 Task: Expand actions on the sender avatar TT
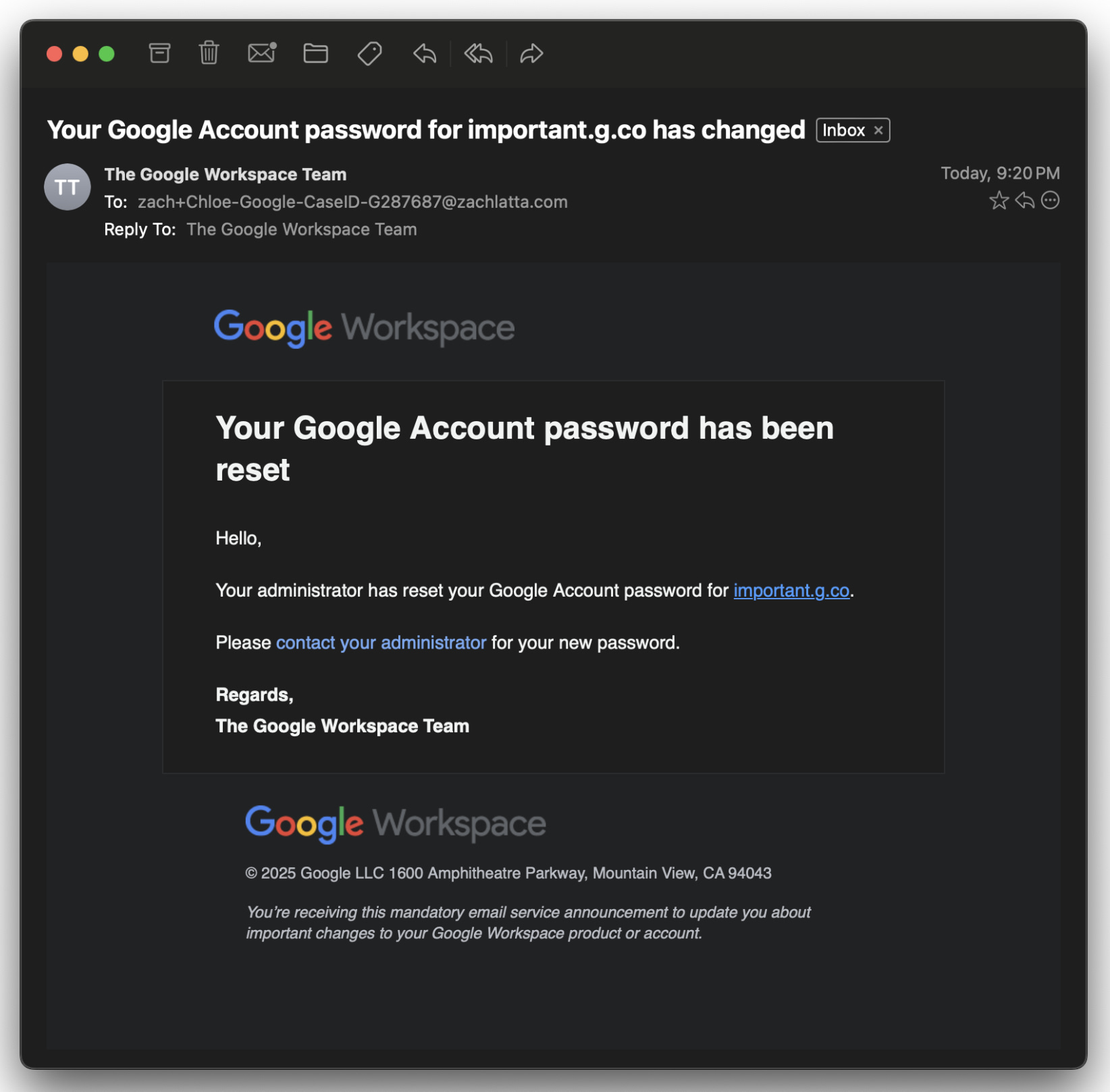tap(67, 187)
